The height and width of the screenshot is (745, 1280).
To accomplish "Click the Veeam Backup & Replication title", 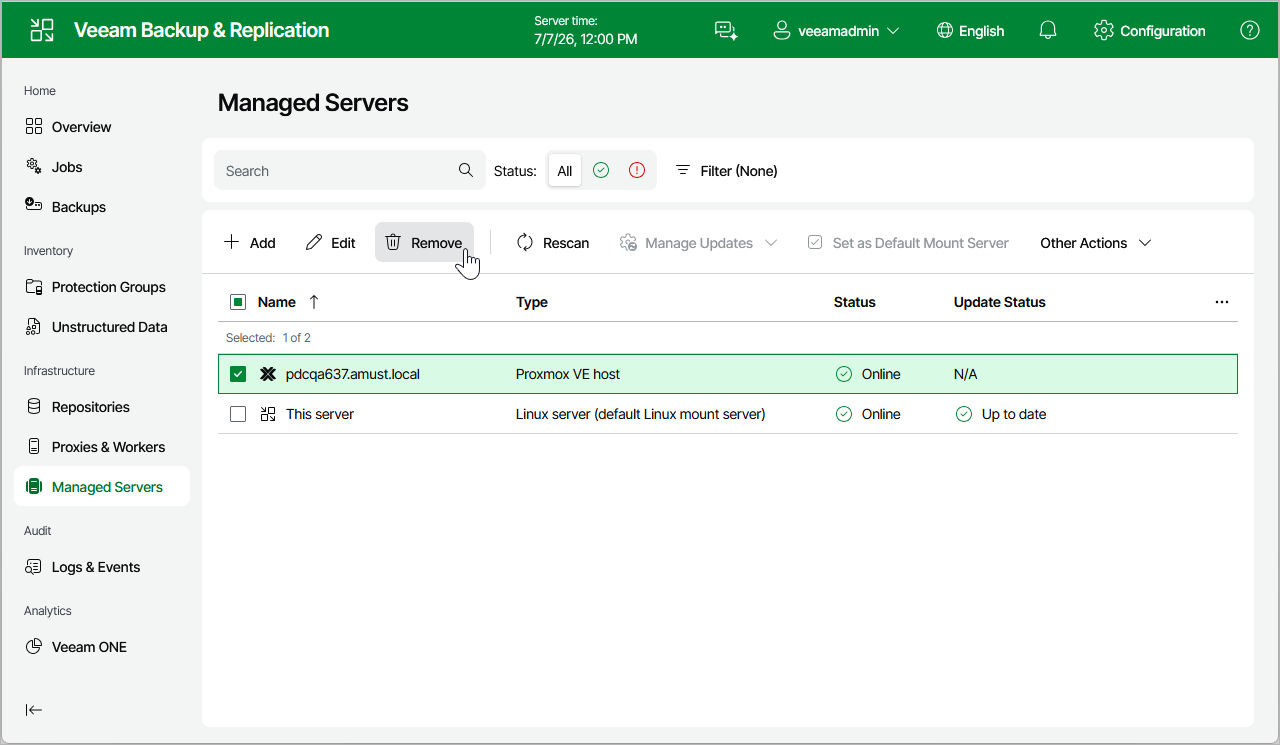I will coord(201,30).
